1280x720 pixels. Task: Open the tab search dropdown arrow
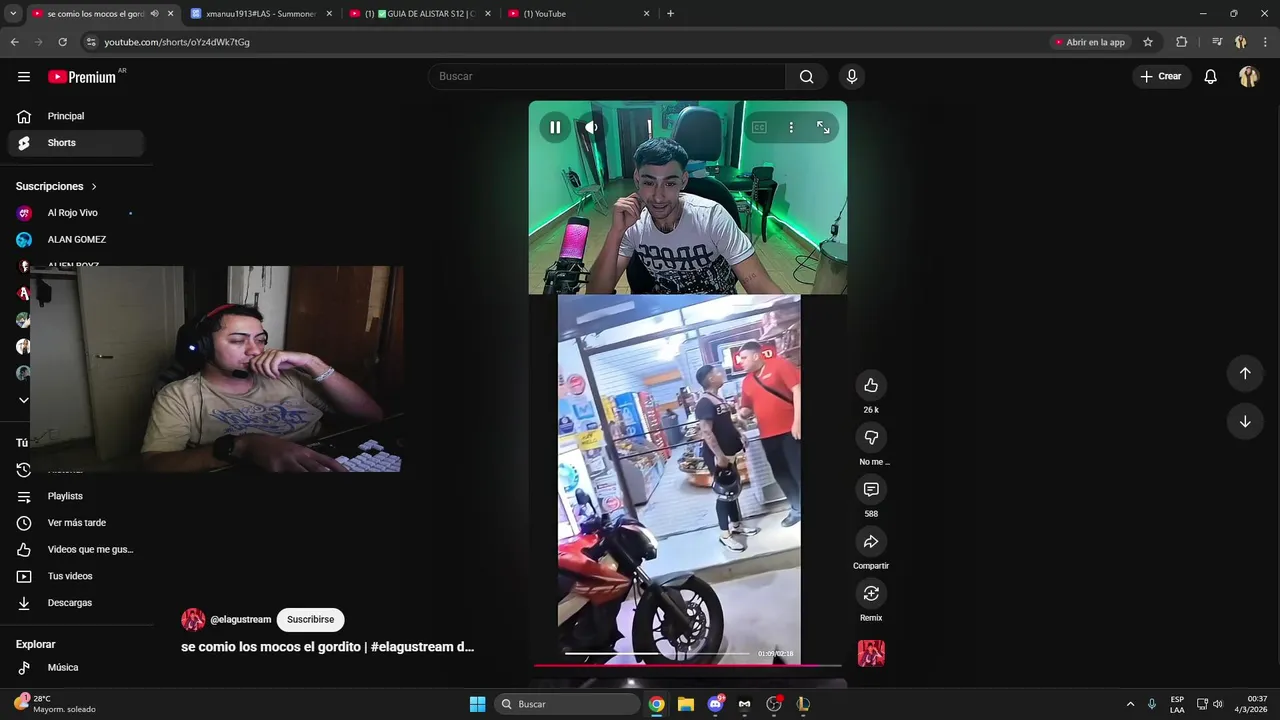(x=13, y=14)
